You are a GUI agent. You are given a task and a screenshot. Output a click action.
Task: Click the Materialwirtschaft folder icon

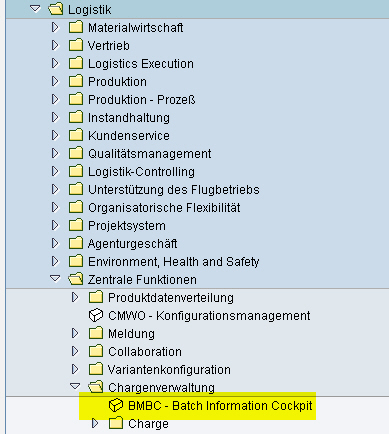pos(76,27)
